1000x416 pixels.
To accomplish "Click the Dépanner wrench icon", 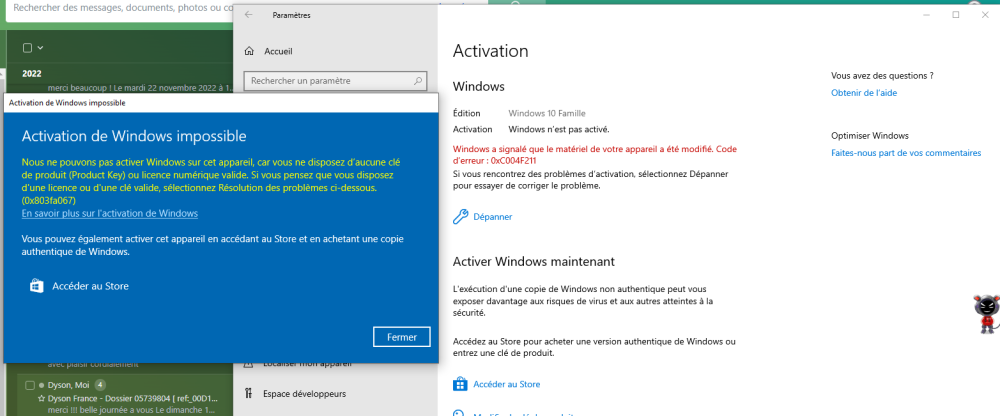I will point(460,217).
